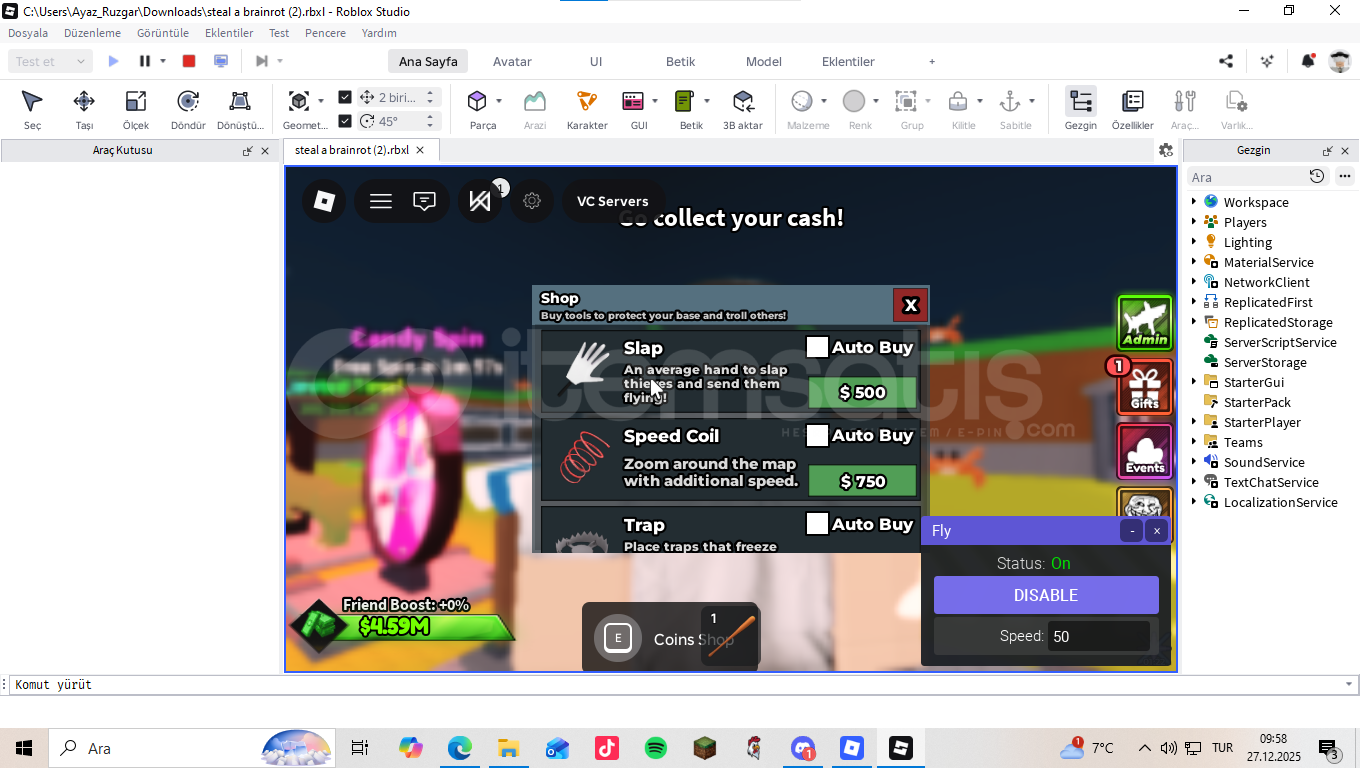Pause the playtest

tap(145, 61)
